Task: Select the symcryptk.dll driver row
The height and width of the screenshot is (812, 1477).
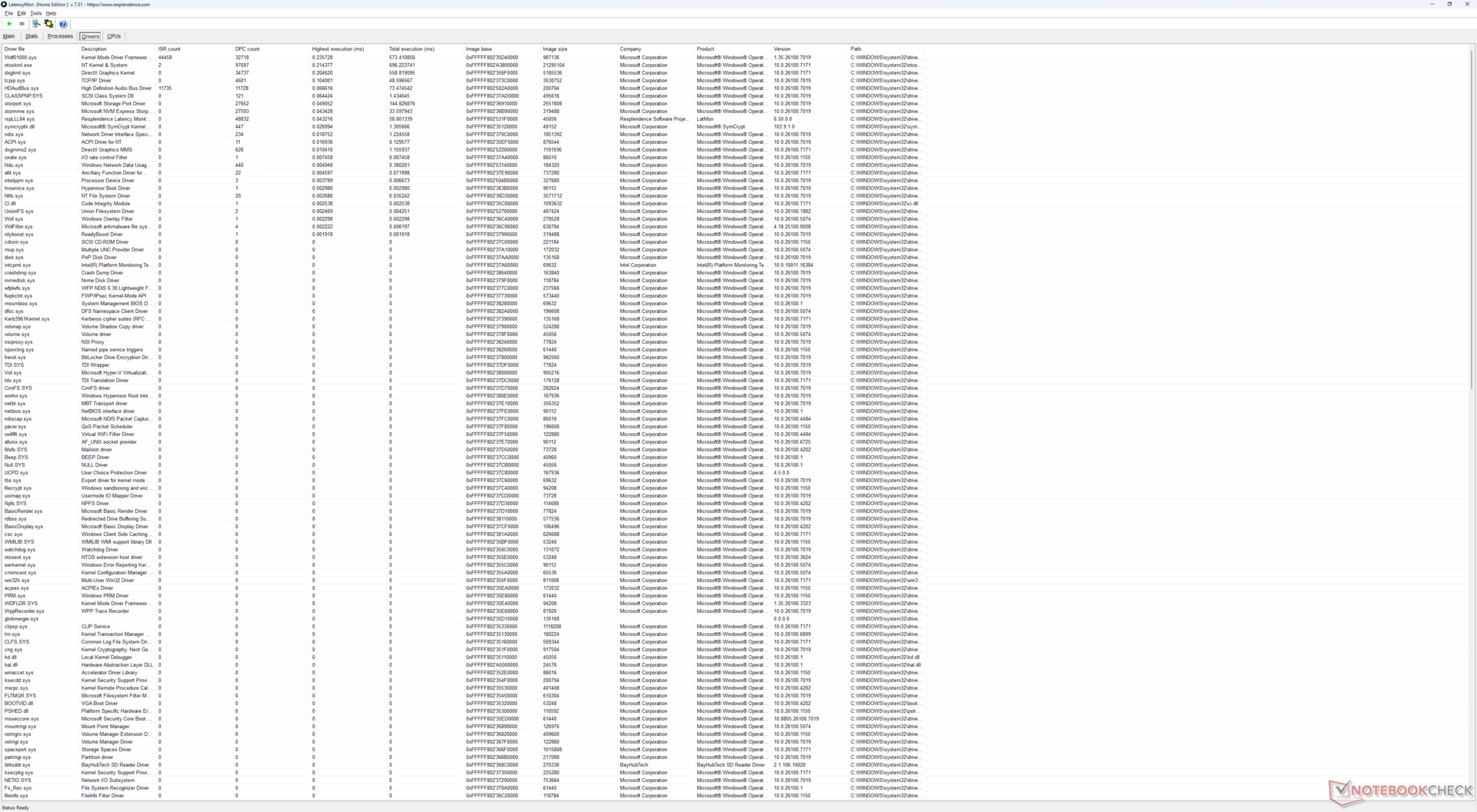Action: [463, 127]
